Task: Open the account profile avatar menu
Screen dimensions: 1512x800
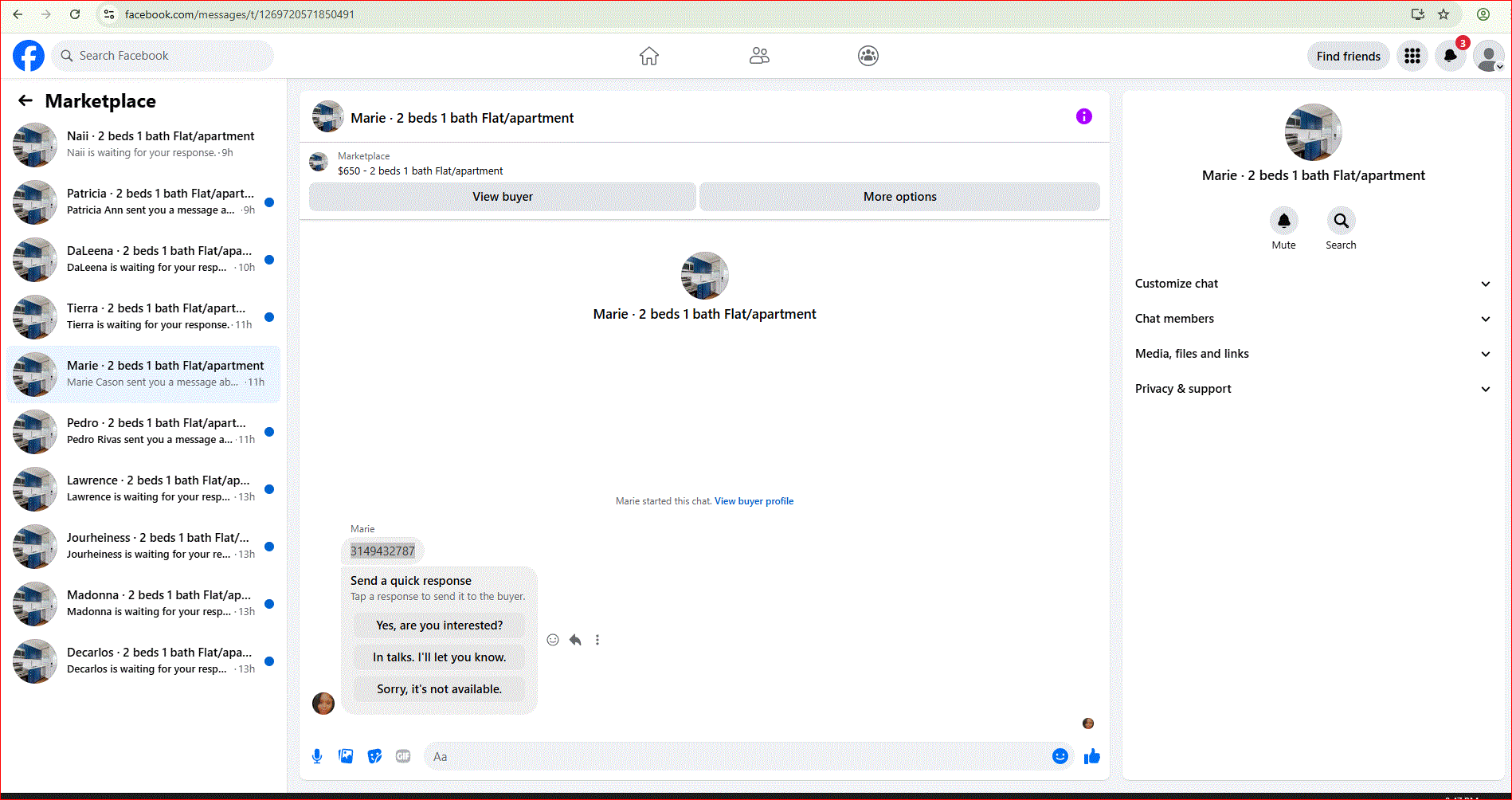Action: click(x=1488, y=56)
